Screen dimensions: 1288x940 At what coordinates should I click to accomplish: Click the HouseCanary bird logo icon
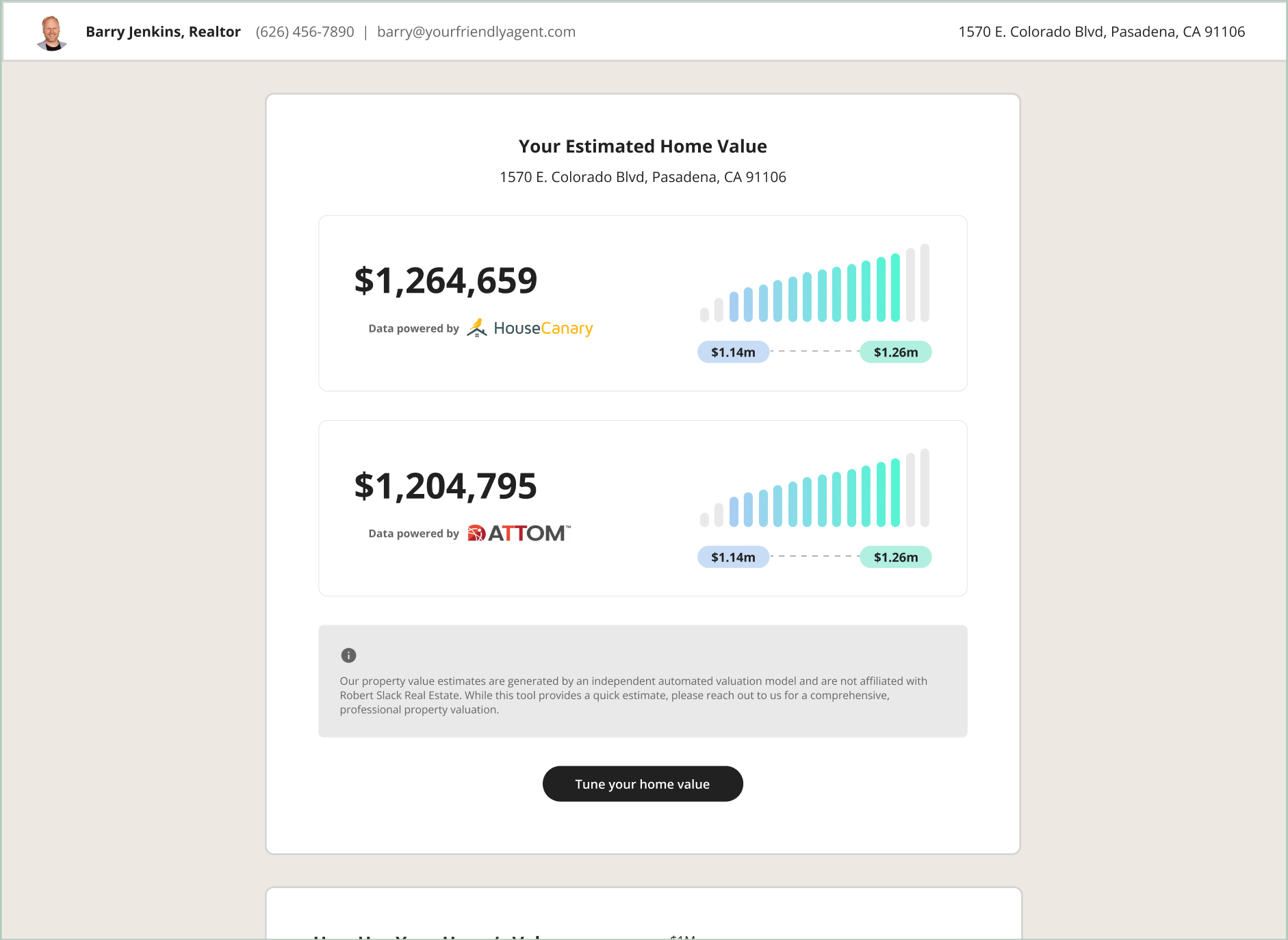coord(476,328)
